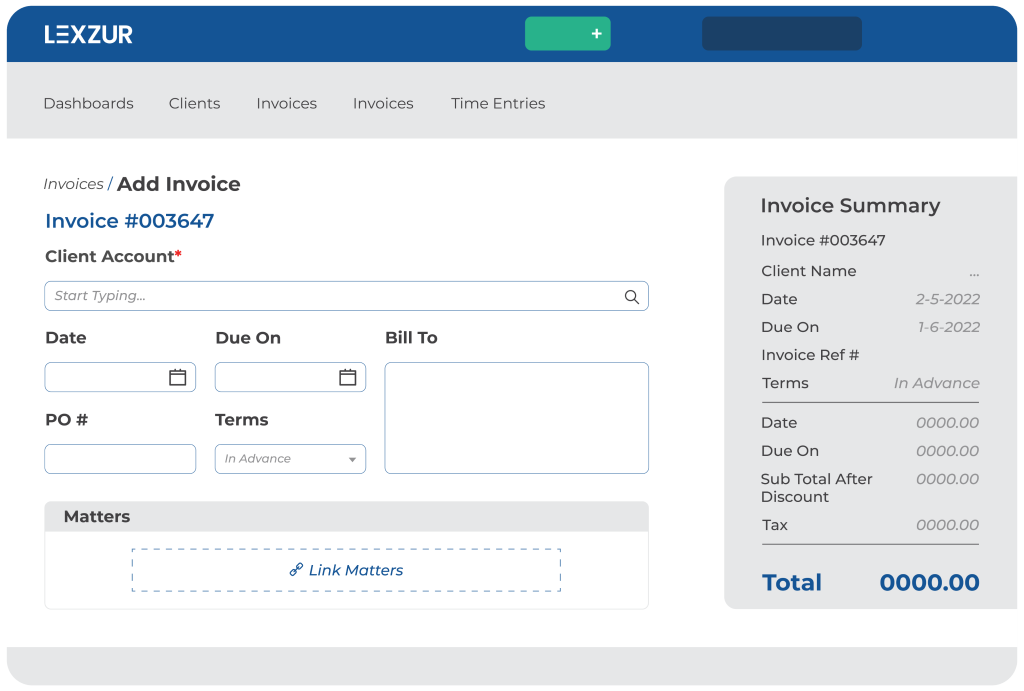Screen dimensions: 1024x691
Task: Select the Invoices tab beside Time Entries
Action: point(383,103)
